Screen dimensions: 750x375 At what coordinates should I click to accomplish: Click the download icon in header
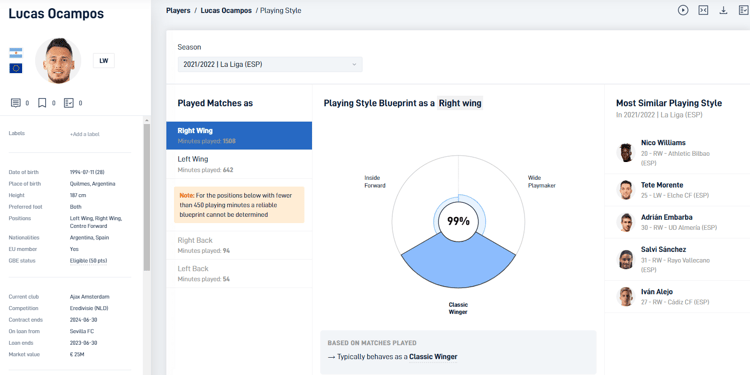tap(723, 10)
